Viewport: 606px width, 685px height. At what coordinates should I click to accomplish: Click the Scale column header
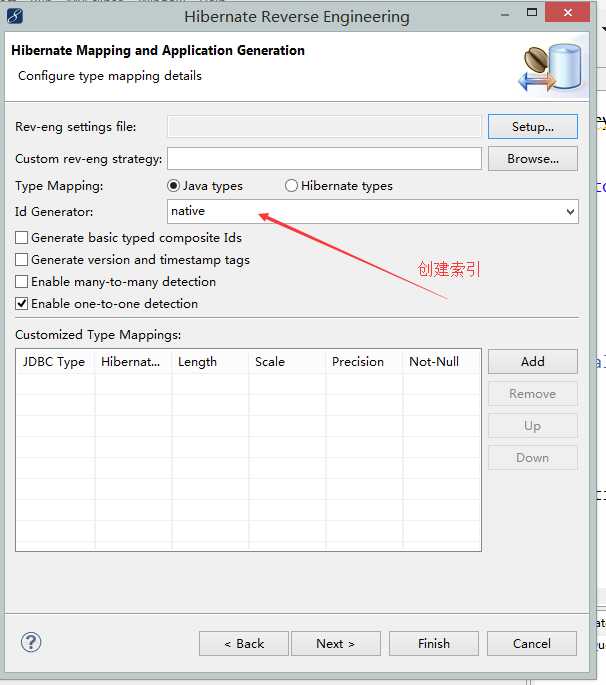click(287, 362)
